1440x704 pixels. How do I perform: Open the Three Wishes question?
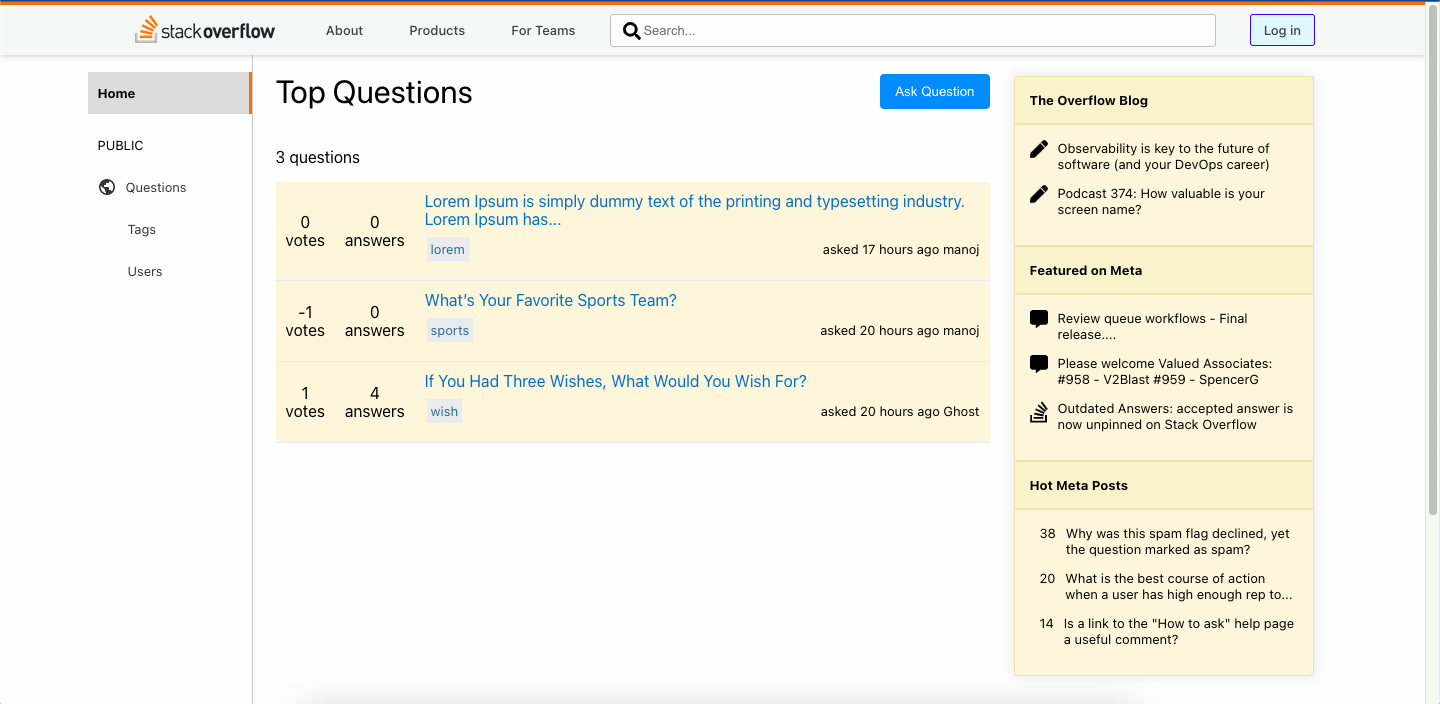(x=615, y=382)
